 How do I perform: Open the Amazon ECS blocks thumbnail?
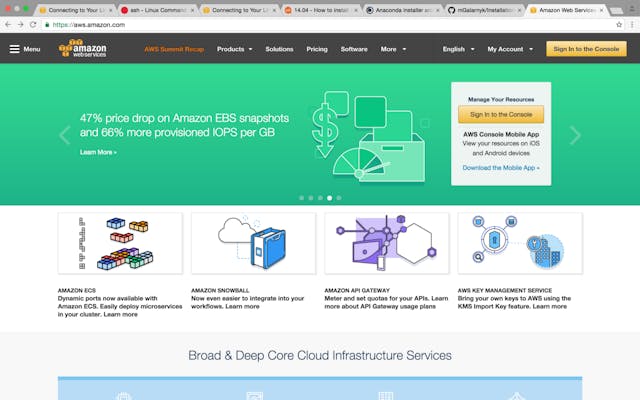(x=120, y=243)
